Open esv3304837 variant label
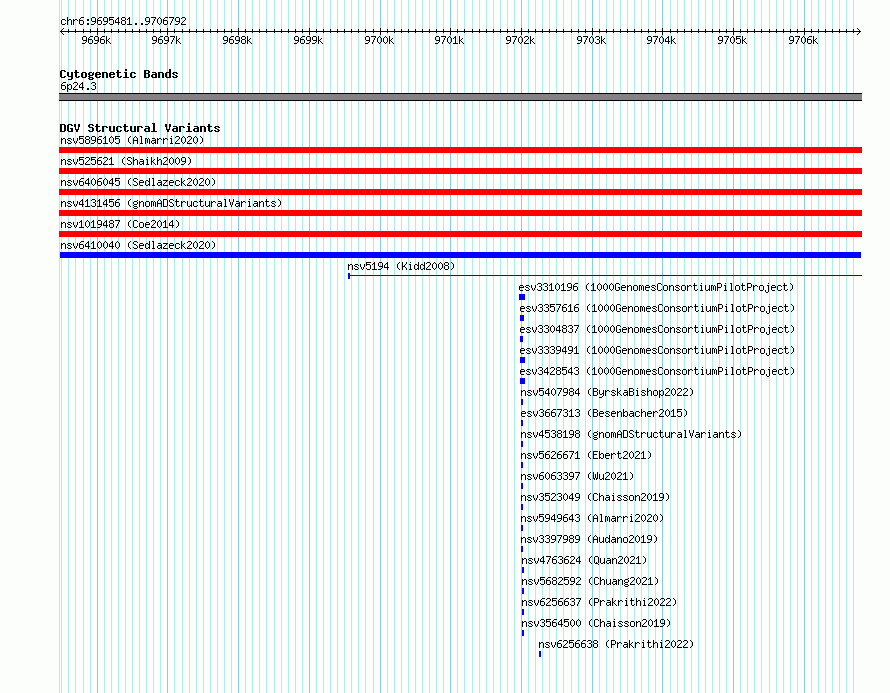 657,329
